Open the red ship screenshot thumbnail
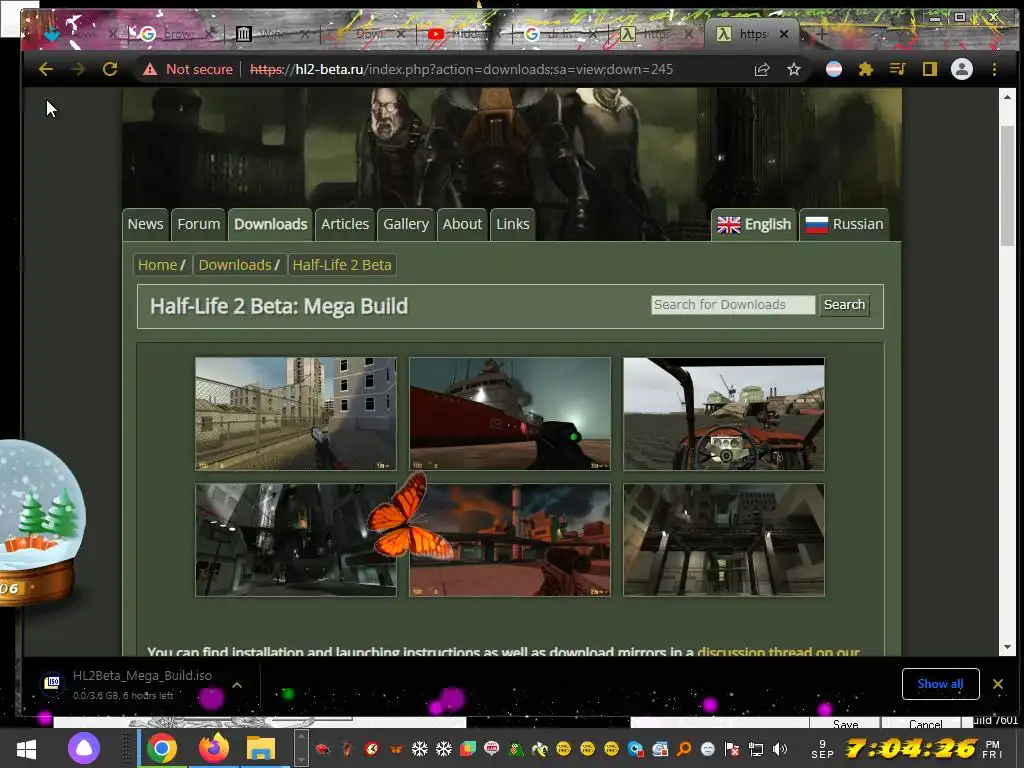Viewport: 1024px width, 768px height. (x=509, y=413)
